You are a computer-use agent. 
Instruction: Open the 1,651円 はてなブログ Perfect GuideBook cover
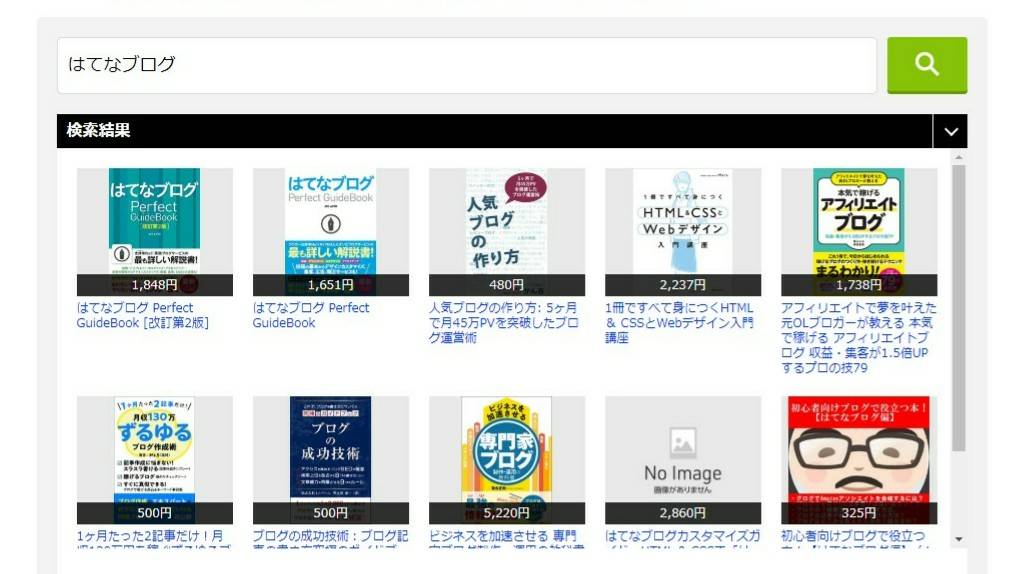pyautogui.click(x=330, y=231)
